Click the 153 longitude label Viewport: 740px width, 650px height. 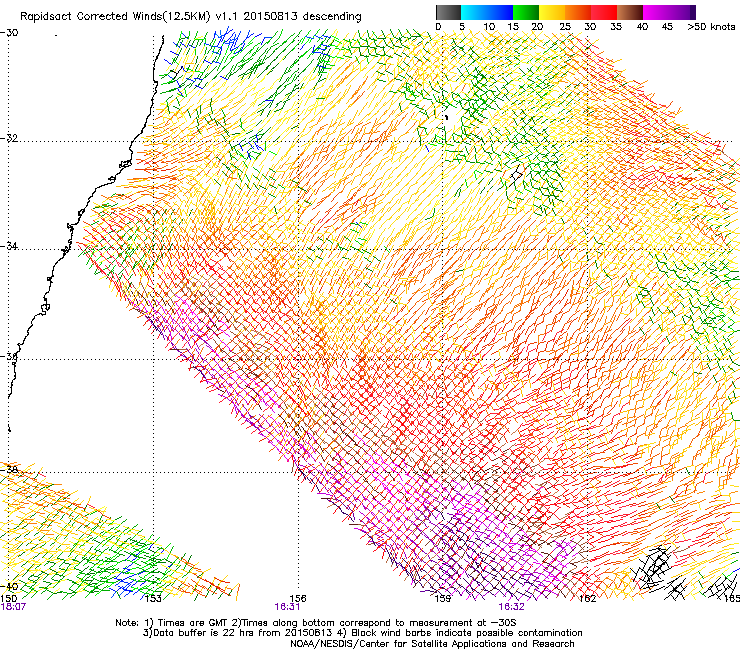(x=153, y=598)
